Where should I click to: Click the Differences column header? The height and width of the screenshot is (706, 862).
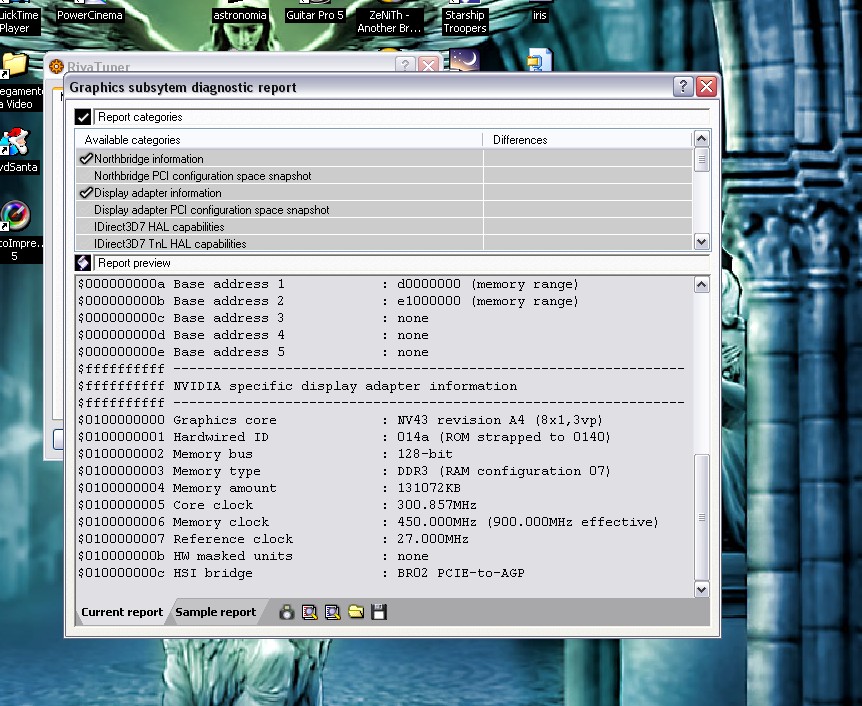pos(588,140)
